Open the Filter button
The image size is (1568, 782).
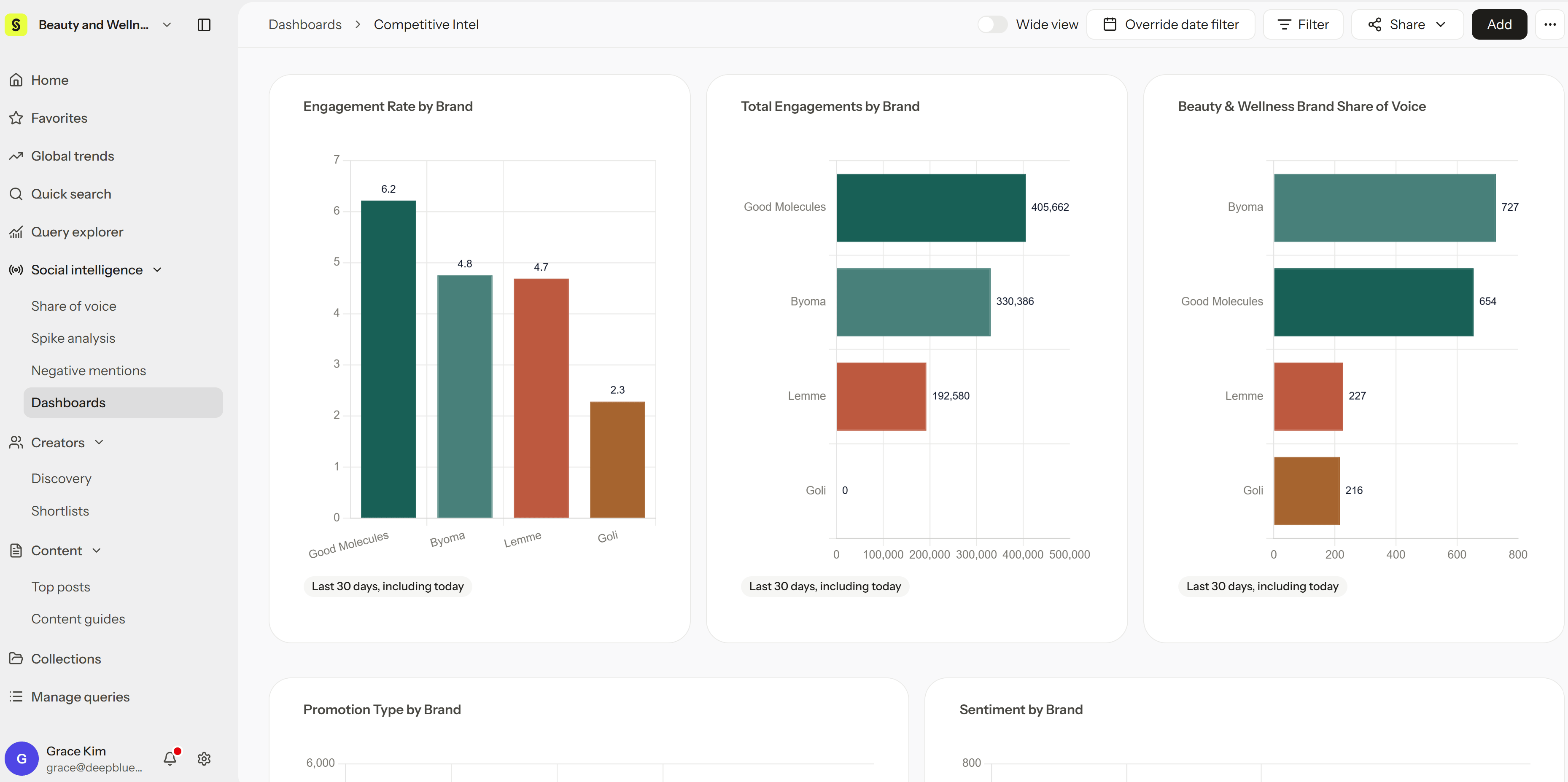(1303, 24)
